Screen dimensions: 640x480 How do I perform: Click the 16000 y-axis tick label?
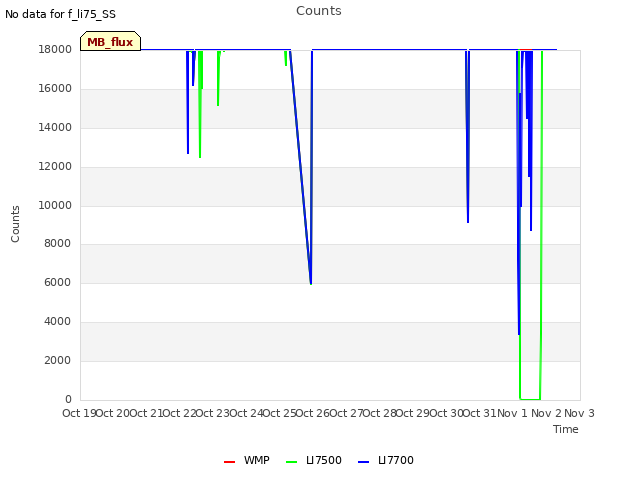point(55,88)
